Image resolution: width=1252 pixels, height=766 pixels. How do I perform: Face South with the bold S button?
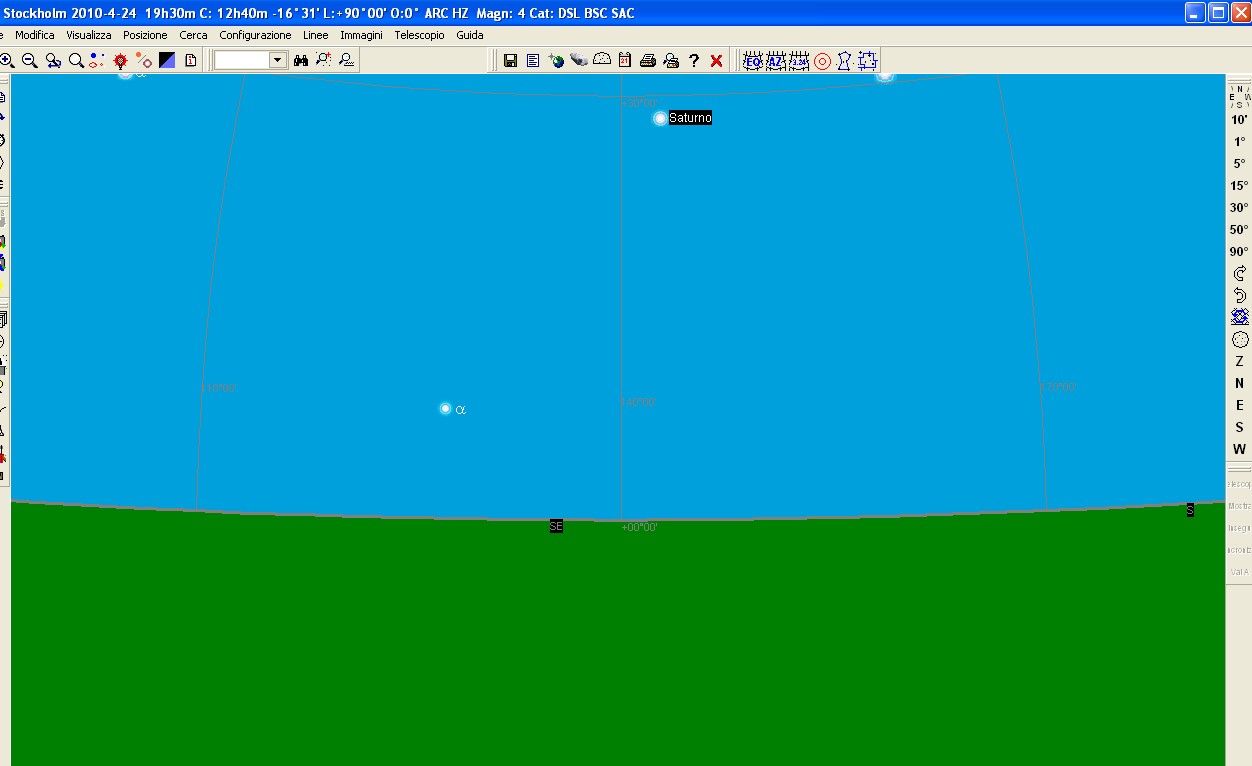1240,428
